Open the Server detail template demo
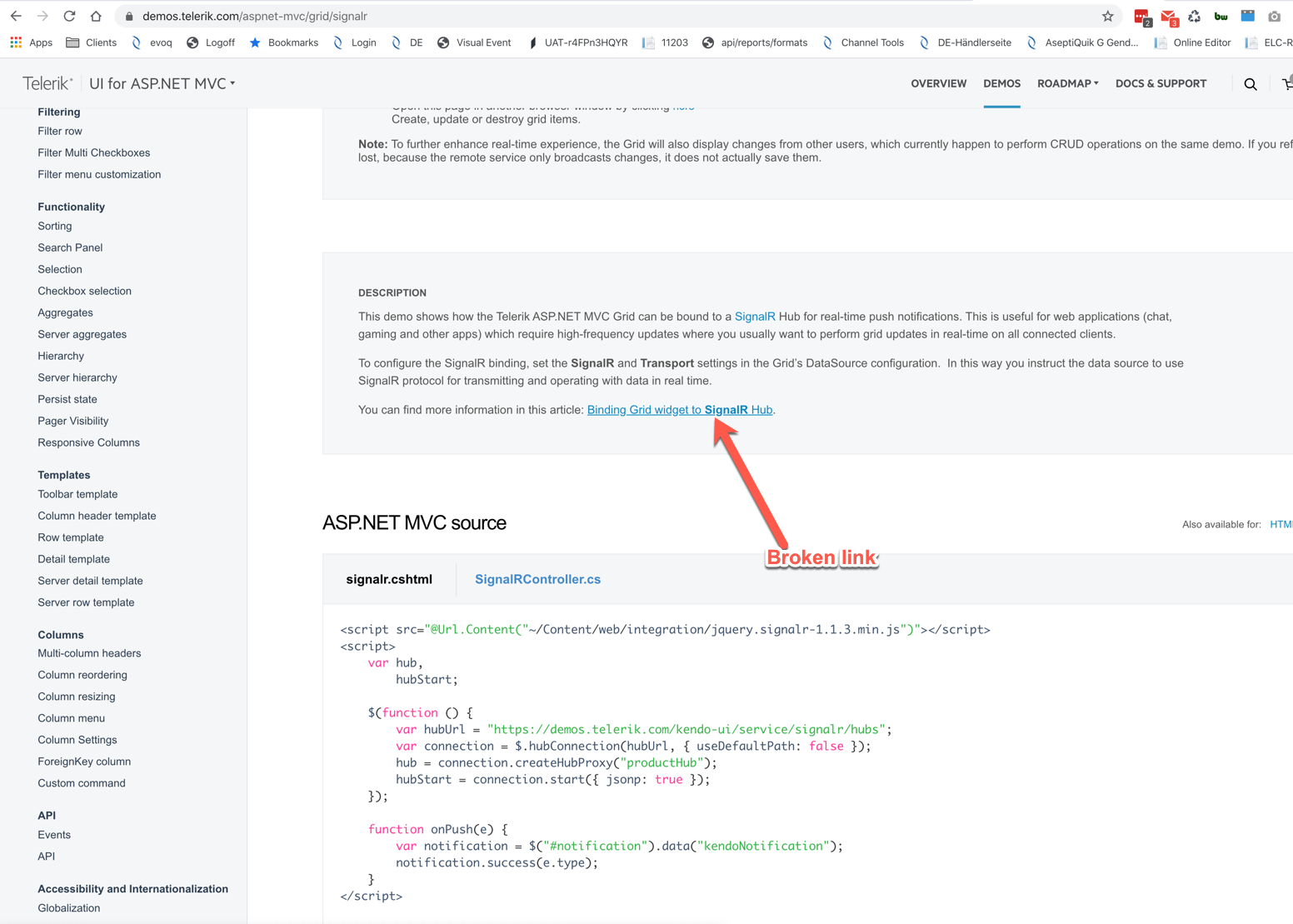Screen dimensions: 1293x924 (x=90, y=581)
